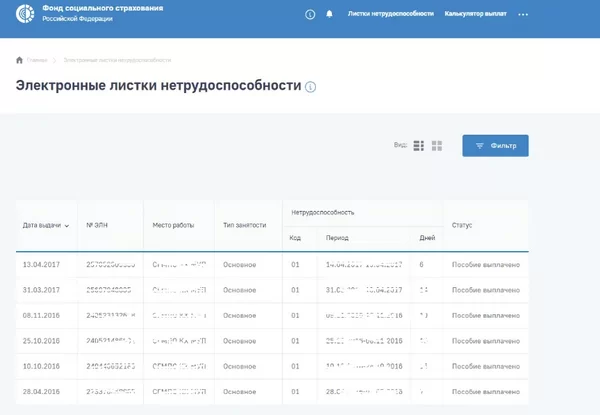Click info icon beside the page title
The height and width of the screenshot is (415, 600).
[x=311, y=87]
